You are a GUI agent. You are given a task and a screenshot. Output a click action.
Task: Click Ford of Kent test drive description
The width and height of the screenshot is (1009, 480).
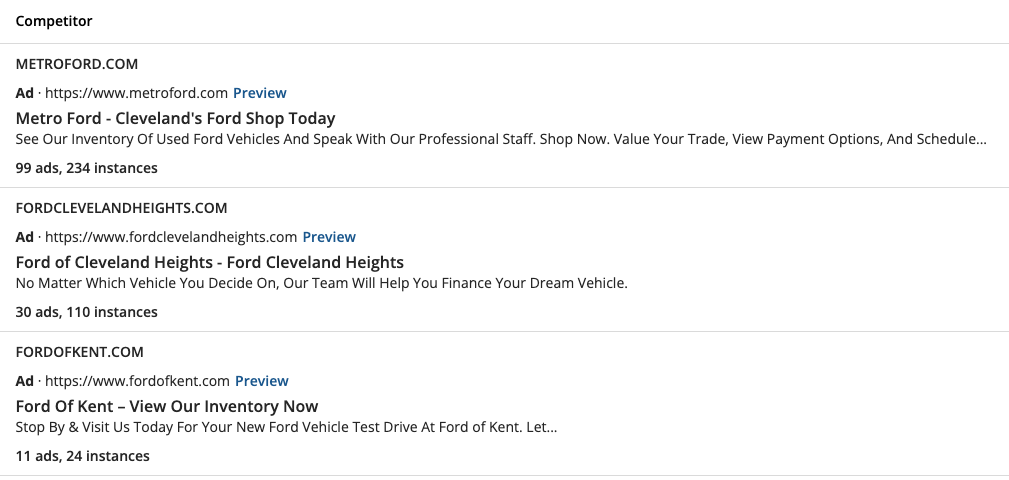286,427
